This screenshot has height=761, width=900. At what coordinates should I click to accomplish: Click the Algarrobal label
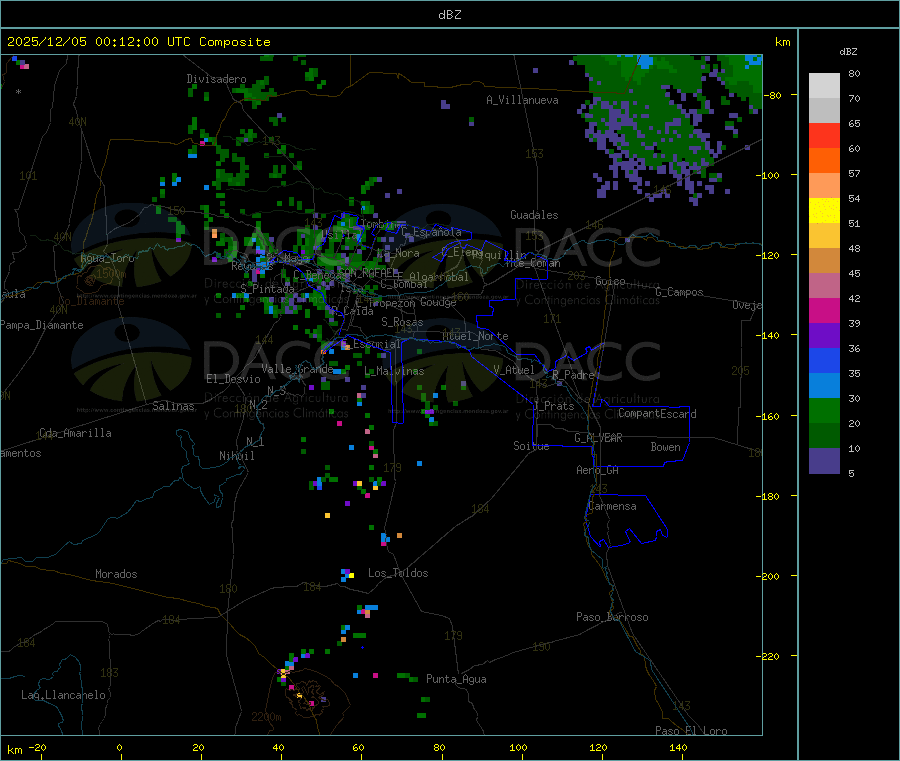tap(439, 277)
